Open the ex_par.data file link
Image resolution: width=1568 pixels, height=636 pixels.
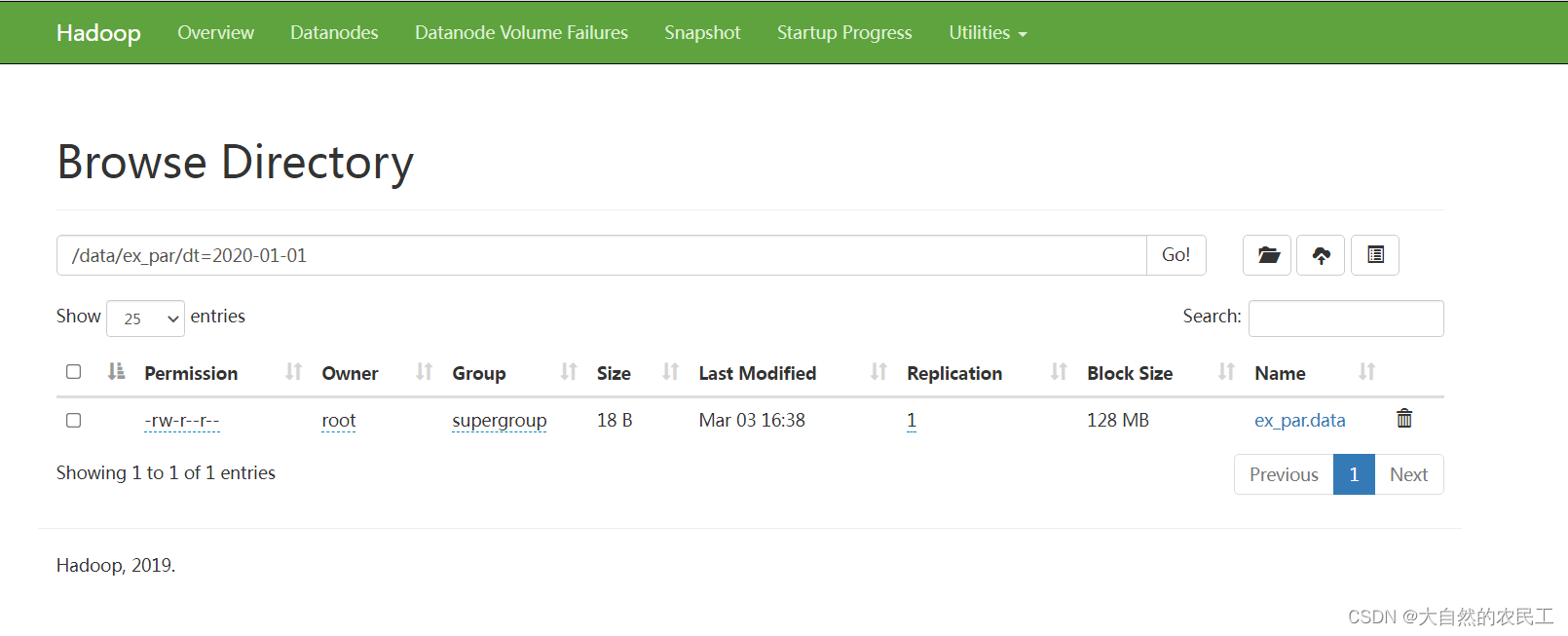(x=1299, y=420)
